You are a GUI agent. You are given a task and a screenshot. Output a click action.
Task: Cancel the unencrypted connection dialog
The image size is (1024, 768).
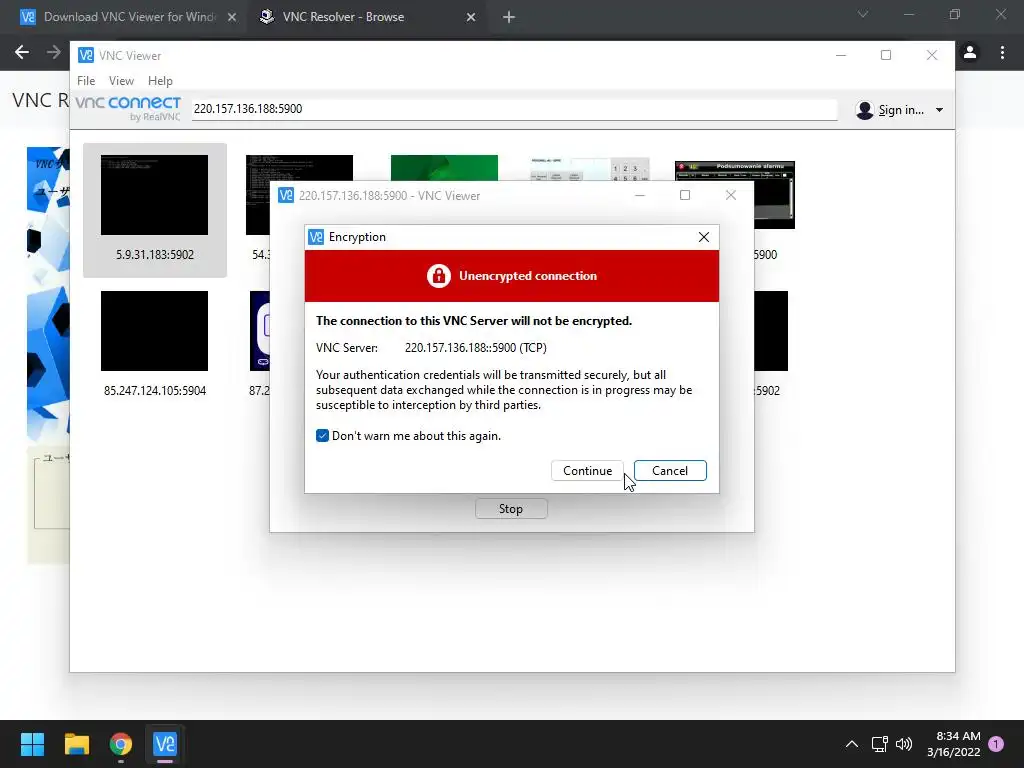670,471
